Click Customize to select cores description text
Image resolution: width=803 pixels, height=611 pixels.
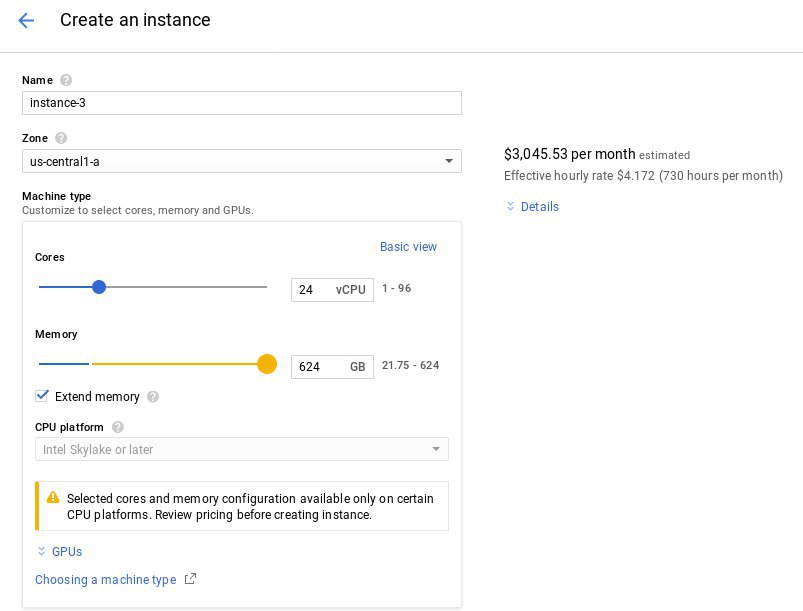[138, 210]
